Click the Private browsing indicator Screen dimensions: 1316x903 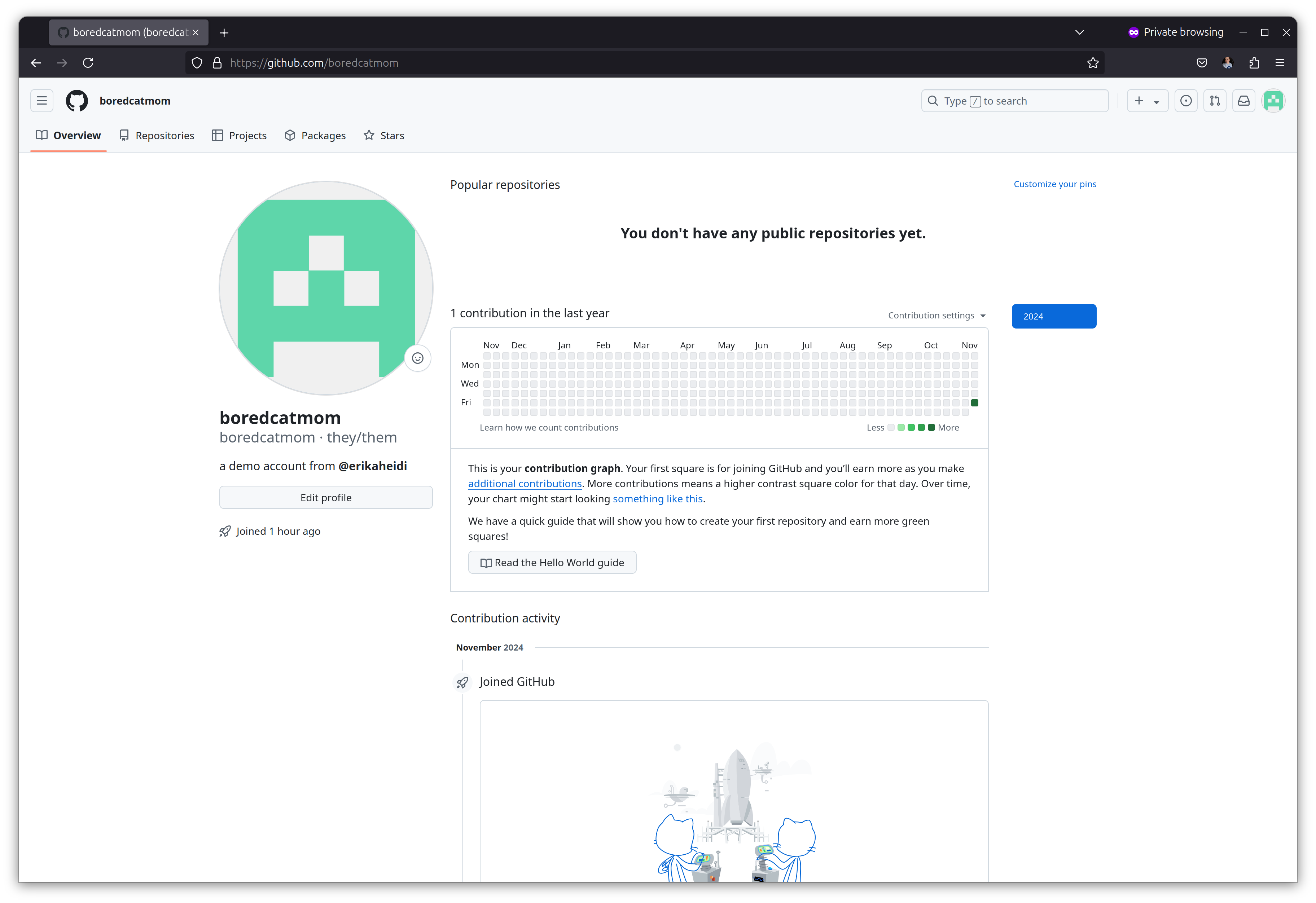(1176, 32)
